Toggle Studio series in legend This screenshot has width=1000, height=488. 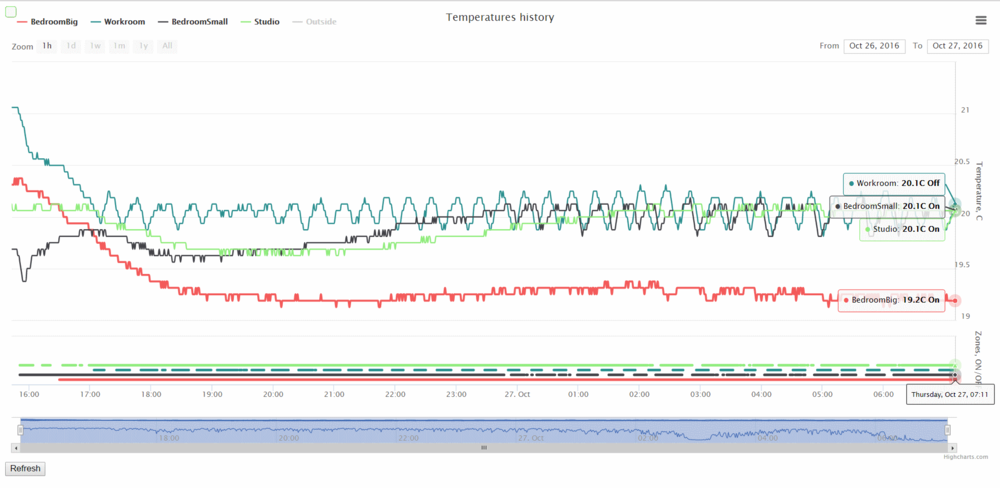click(258, 22)
